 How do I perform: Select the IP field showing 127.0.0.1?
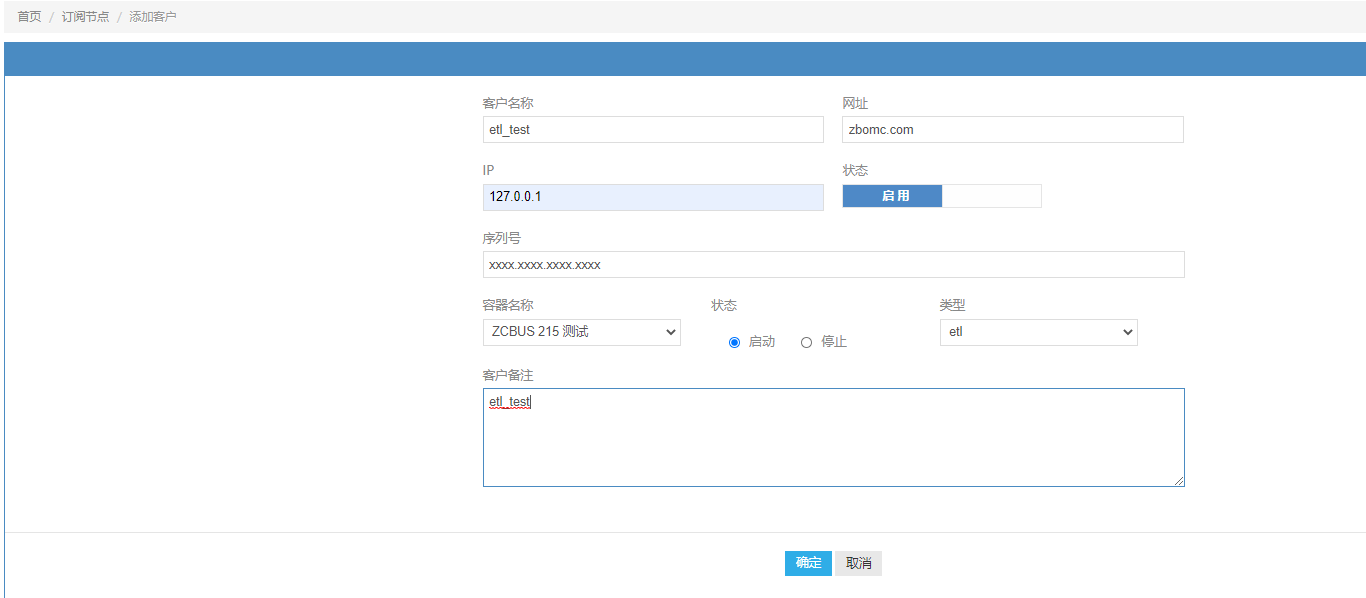click(652, 197)
